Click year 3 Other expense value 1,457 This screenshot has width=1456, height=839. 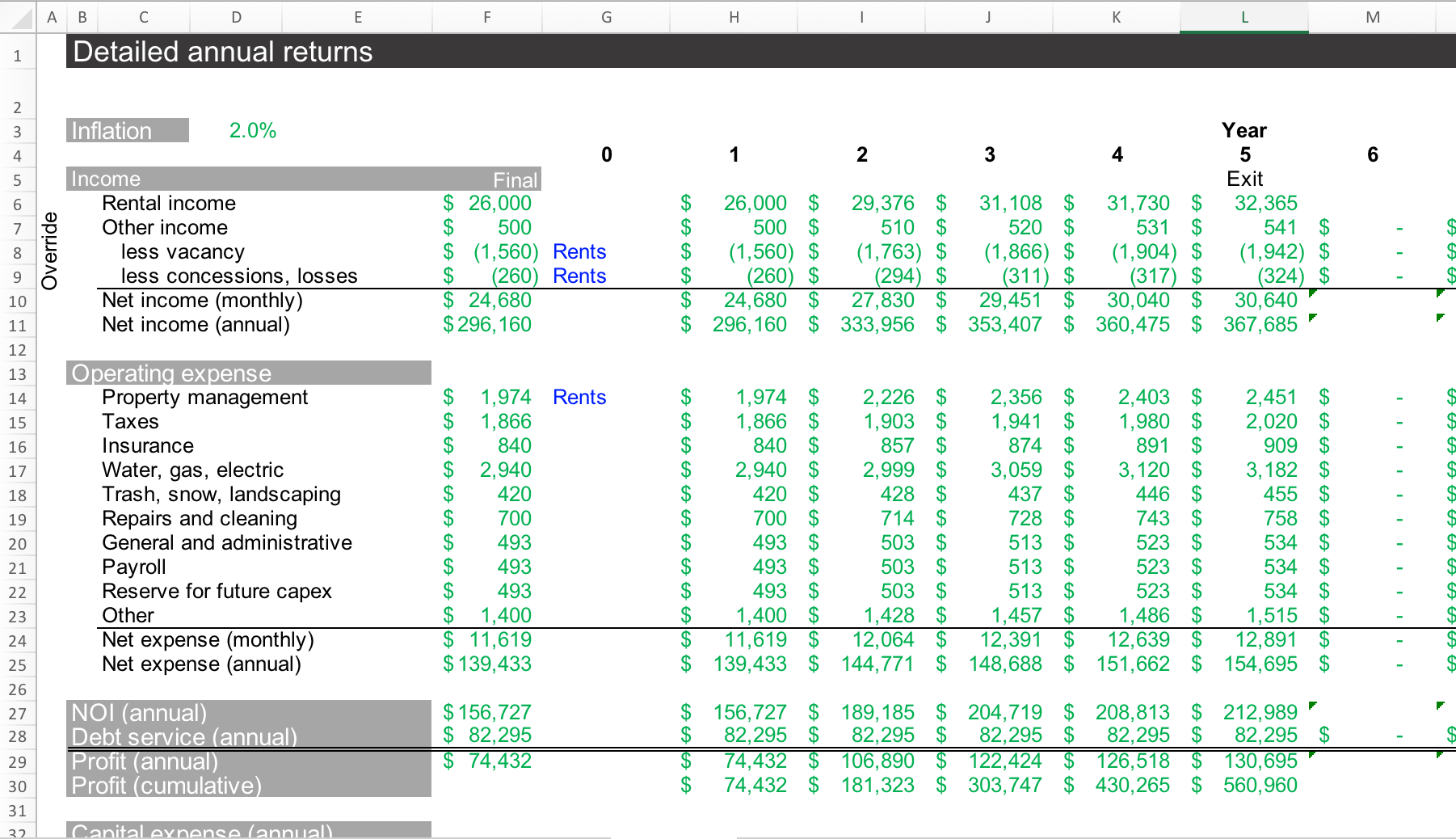point(1016,615)
